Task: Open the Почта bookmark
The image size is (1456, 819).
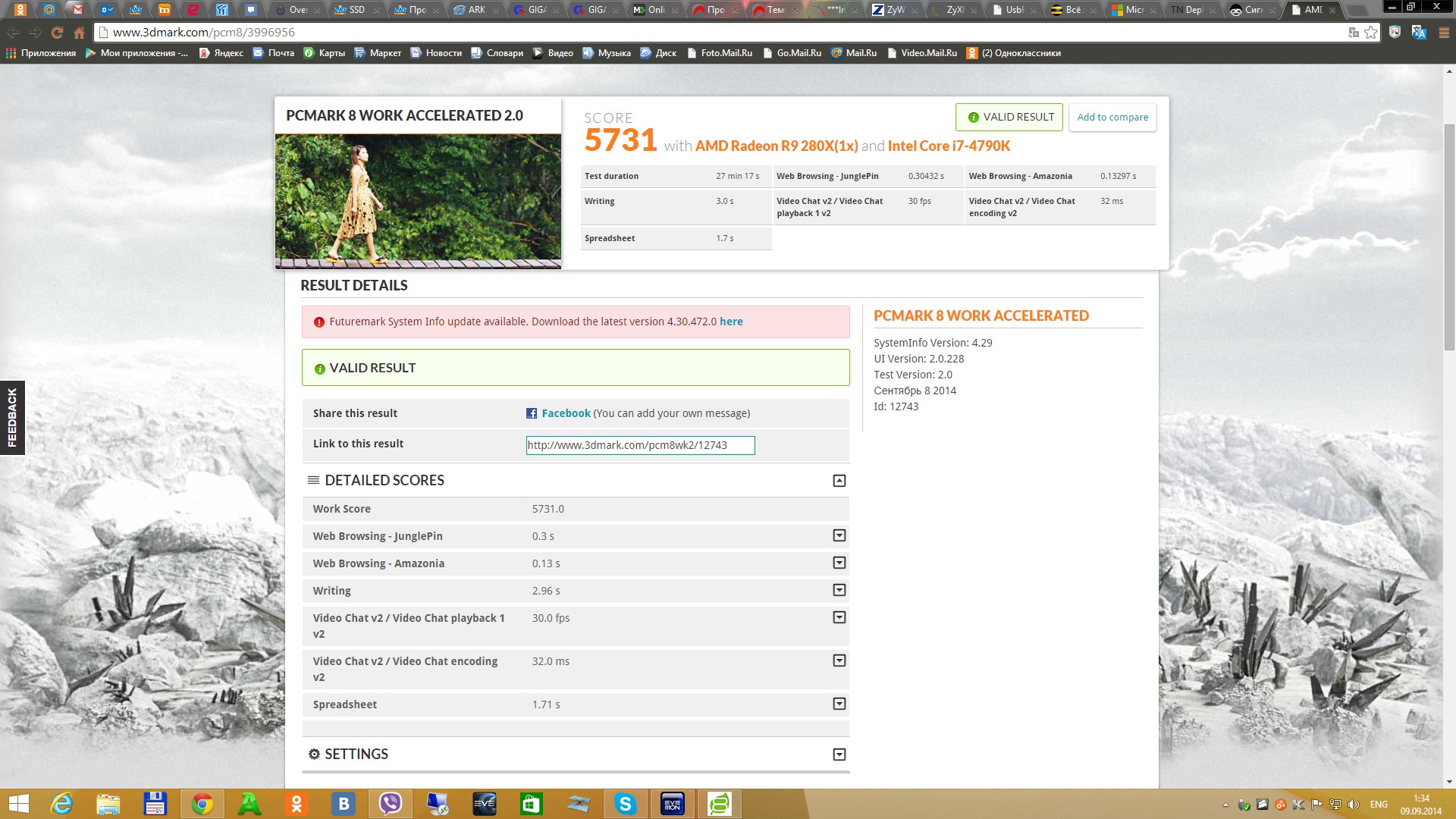Action: pos(273,53)
